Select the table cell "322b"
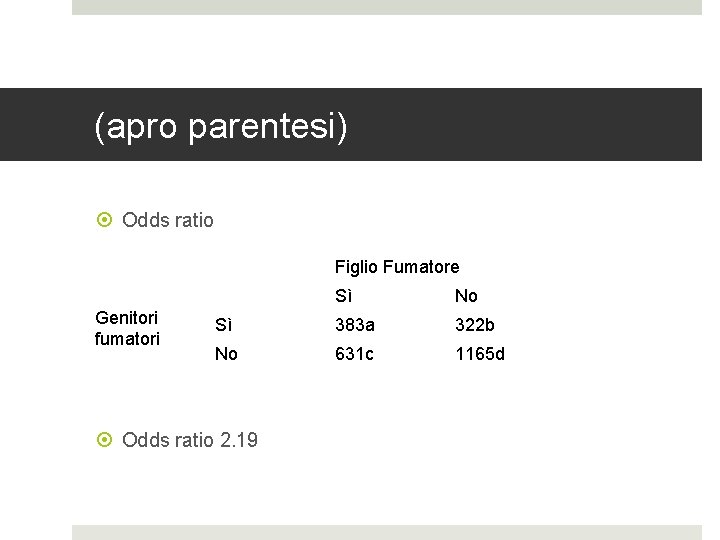The height and width of the screenshot is (540, 720). tap(475, 325)
